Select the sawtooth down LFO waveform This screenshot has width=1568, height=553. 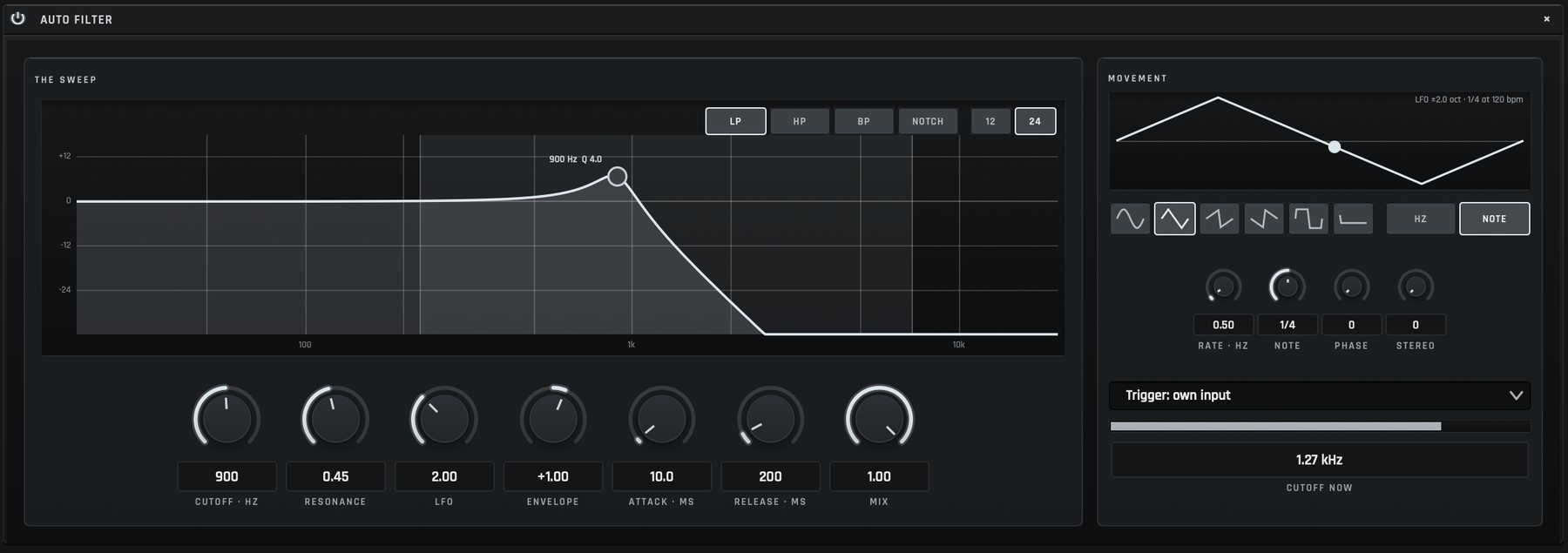point(1263,219)
